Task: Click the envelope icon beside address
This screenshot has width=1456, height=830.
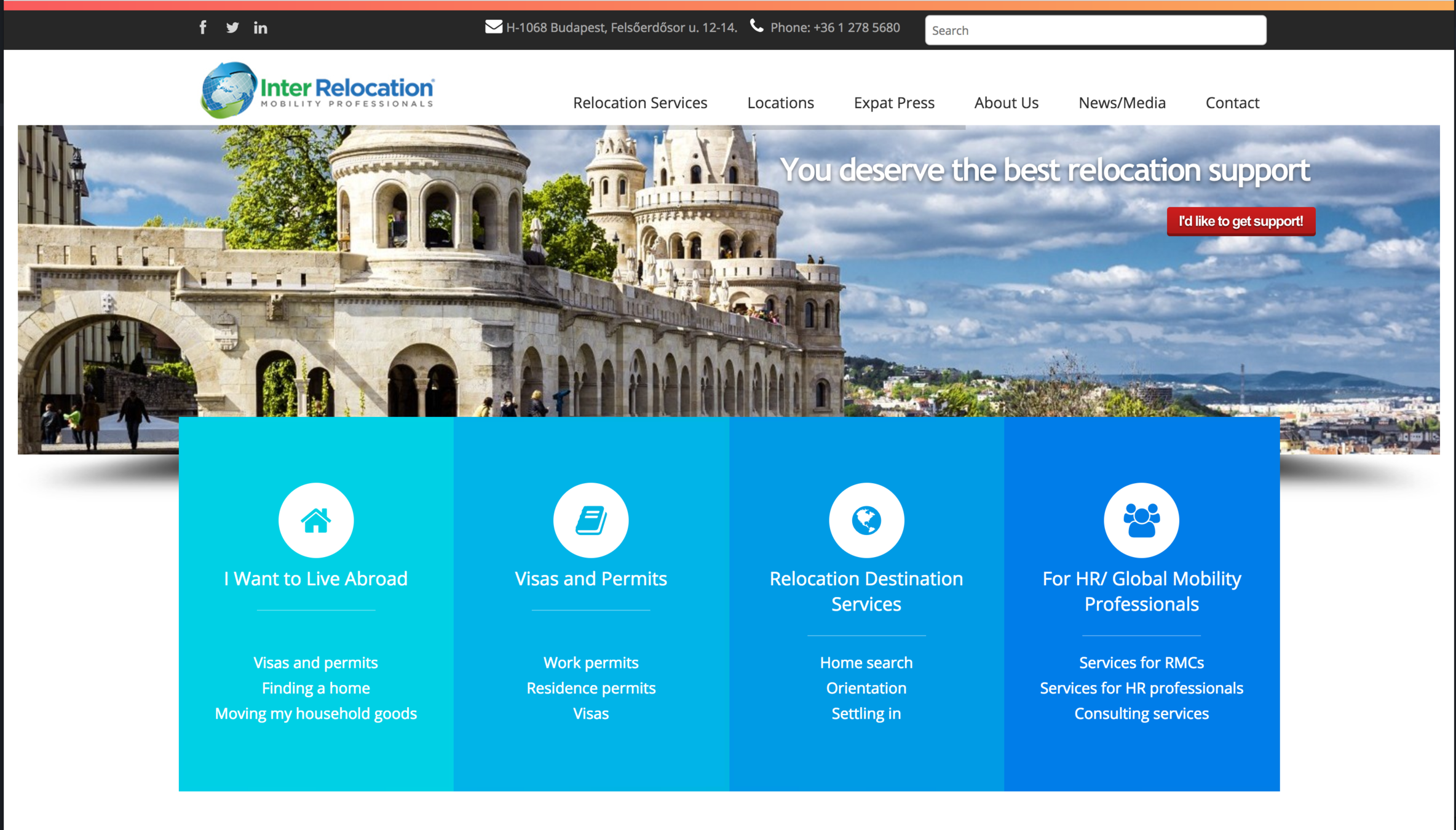Action: point(493,27)
